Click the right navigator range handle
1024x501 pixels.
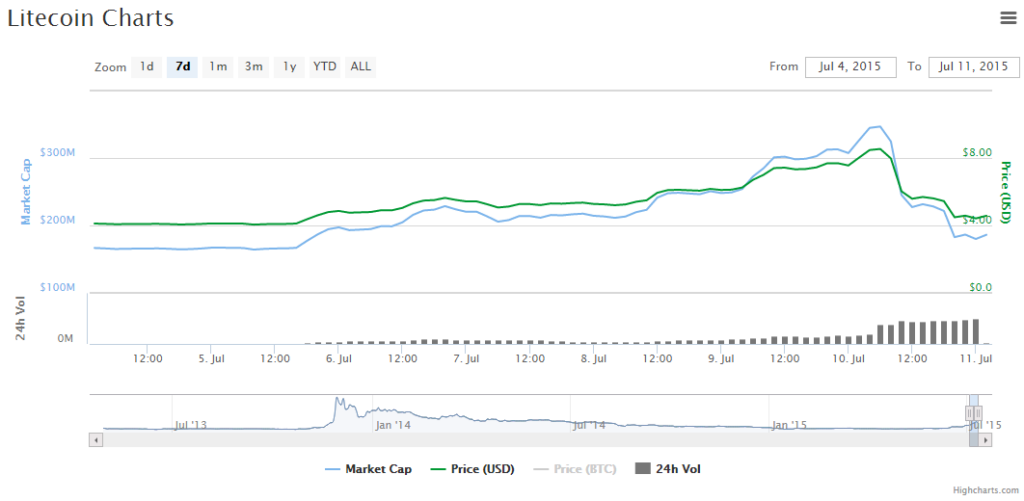[978, 413]
